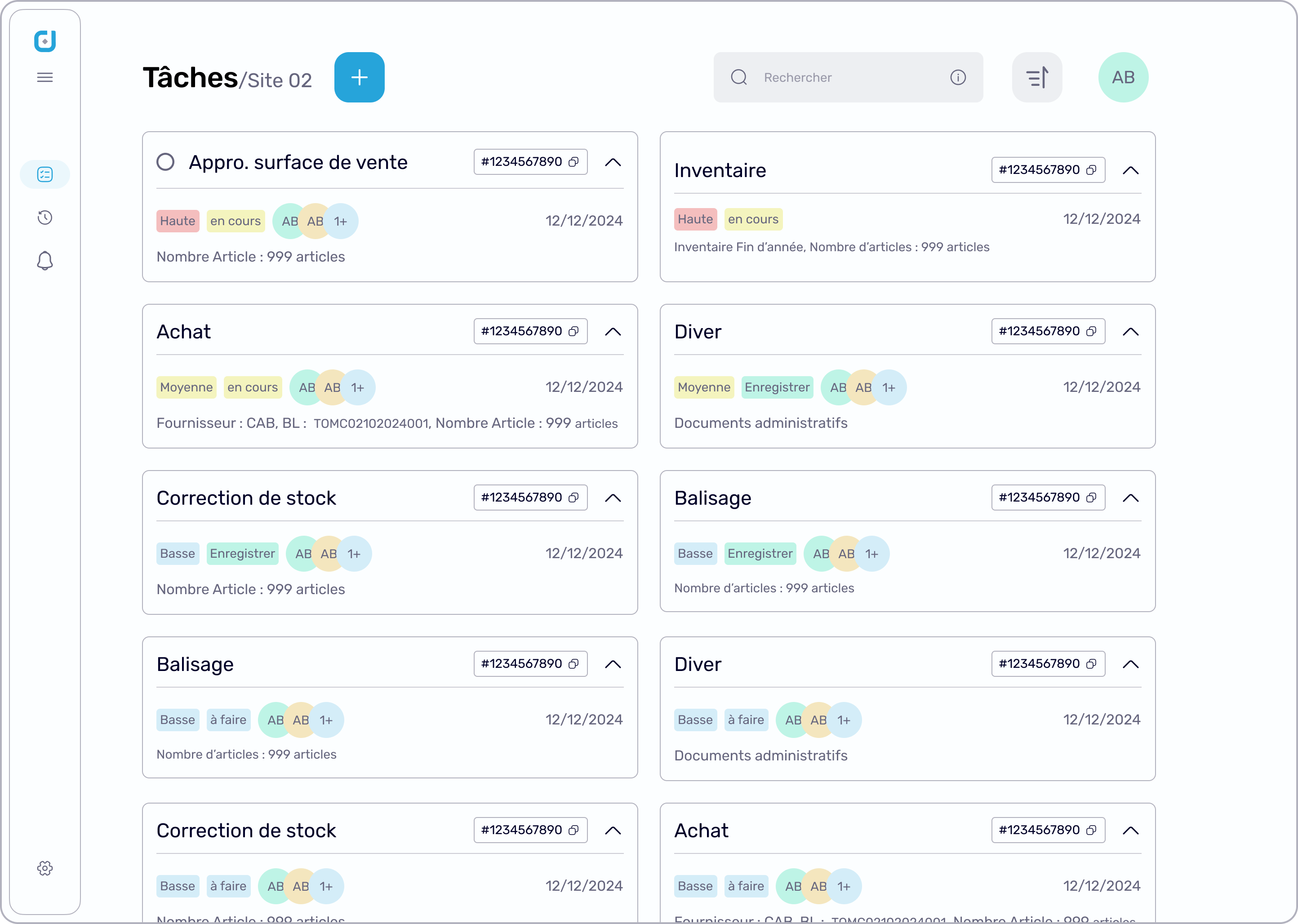Click 'Documents administratifs' on Diver Moyenne card
The height and width of the screenshot is (924, 1298).
click(761, 423)
